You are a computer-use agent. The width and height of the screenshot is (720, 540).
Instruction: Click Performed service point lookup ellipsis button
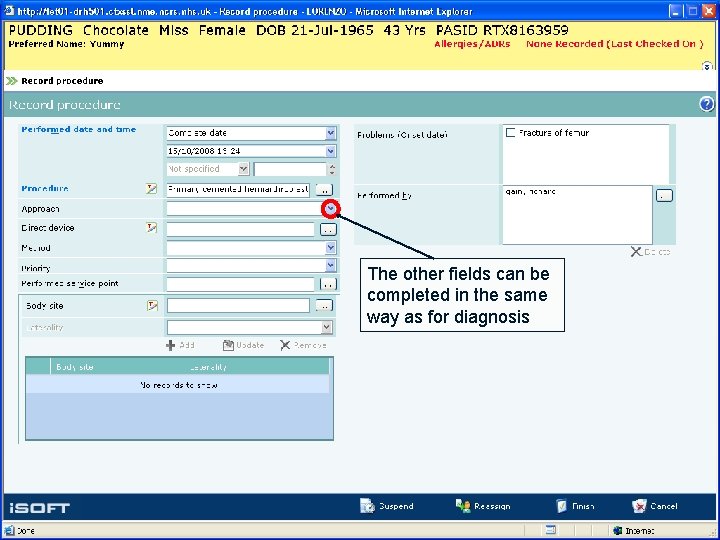click(x=328, y=285)
